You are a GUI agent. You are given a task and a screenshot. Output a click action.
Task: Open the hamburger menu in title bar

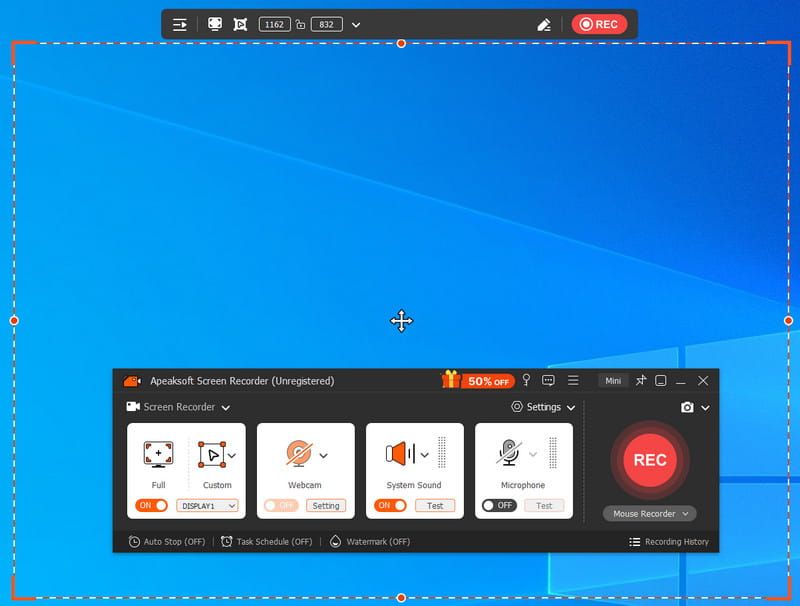tap(573, 381)
